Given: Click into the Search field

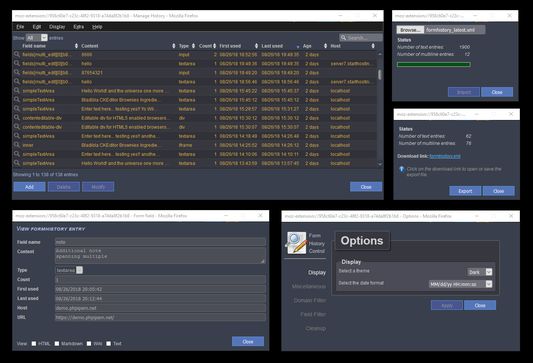Looking at the screenshot, I should [x=361, y=38].
